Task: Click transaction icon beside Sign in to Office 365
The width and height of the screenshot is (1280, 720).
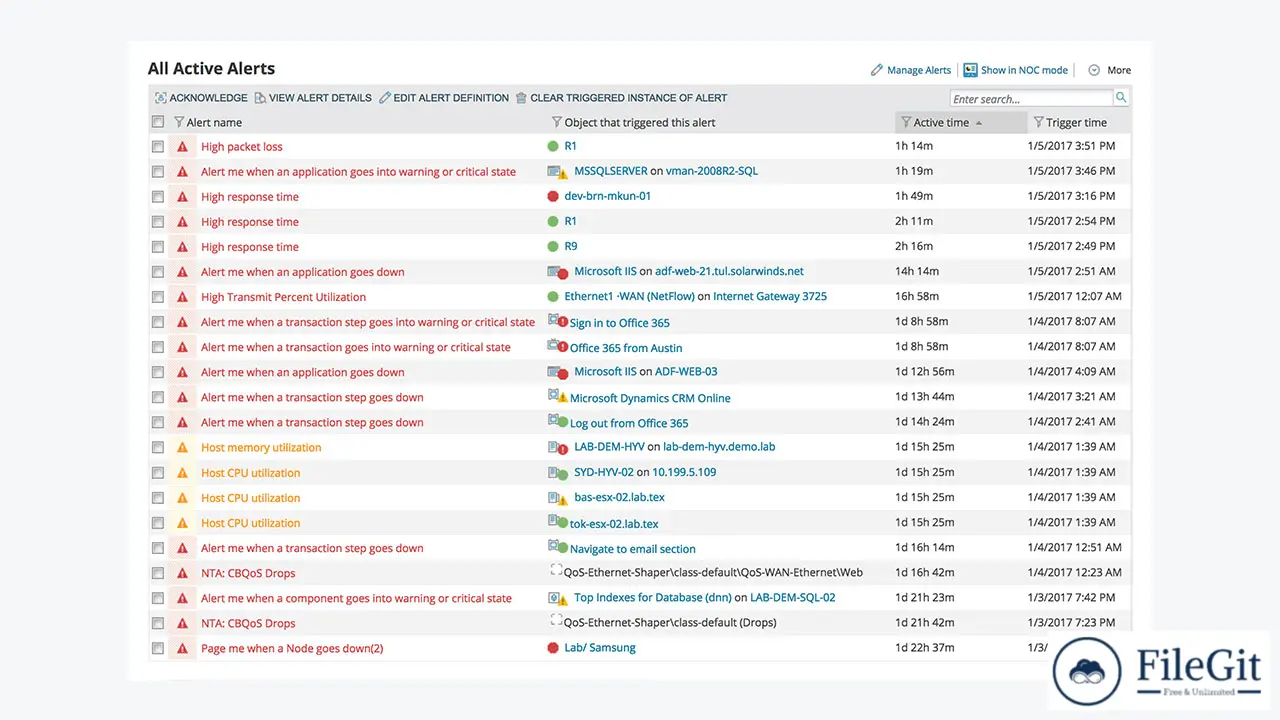Action: (558, 321)
